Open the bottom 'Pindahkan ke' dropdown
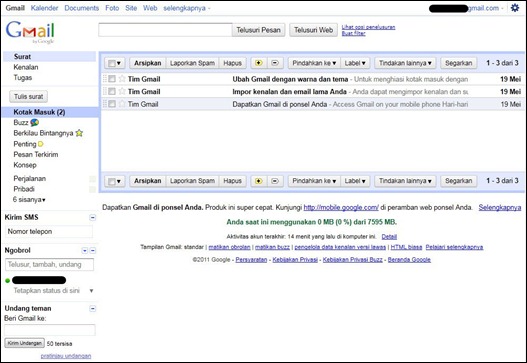527x363 pixels. [x=314, y=181]
